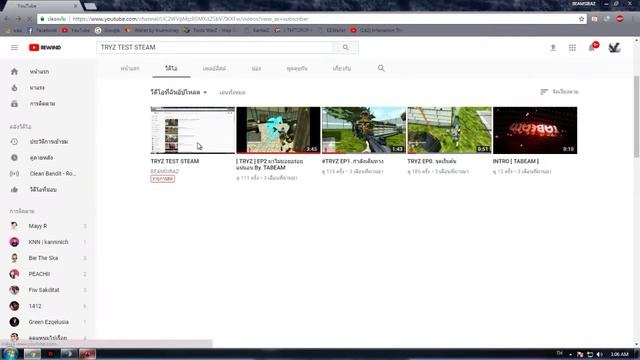Click red live badge under TRYZ TEST STEAM
640x360 pixels.
(163, 179)
